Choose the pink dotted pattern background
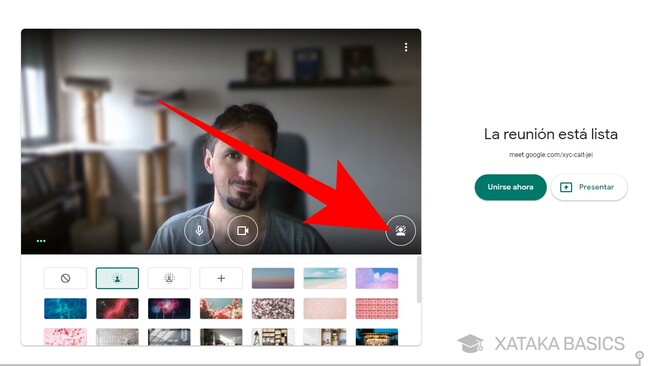This screenshot has width=650, height=366. pyautogui.click(x=377, y=308)
